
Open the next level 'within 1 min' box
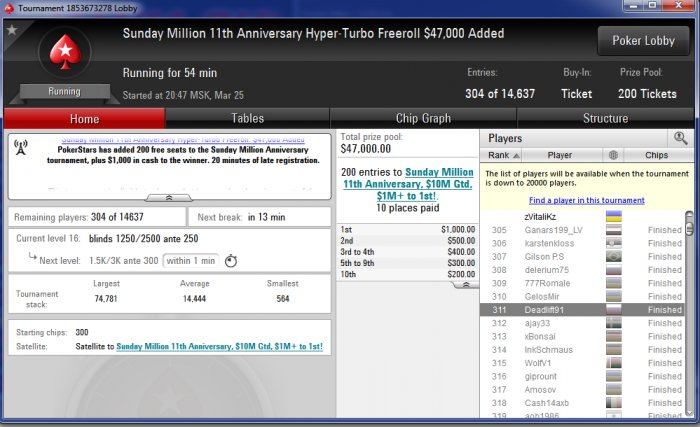(191, 260)
